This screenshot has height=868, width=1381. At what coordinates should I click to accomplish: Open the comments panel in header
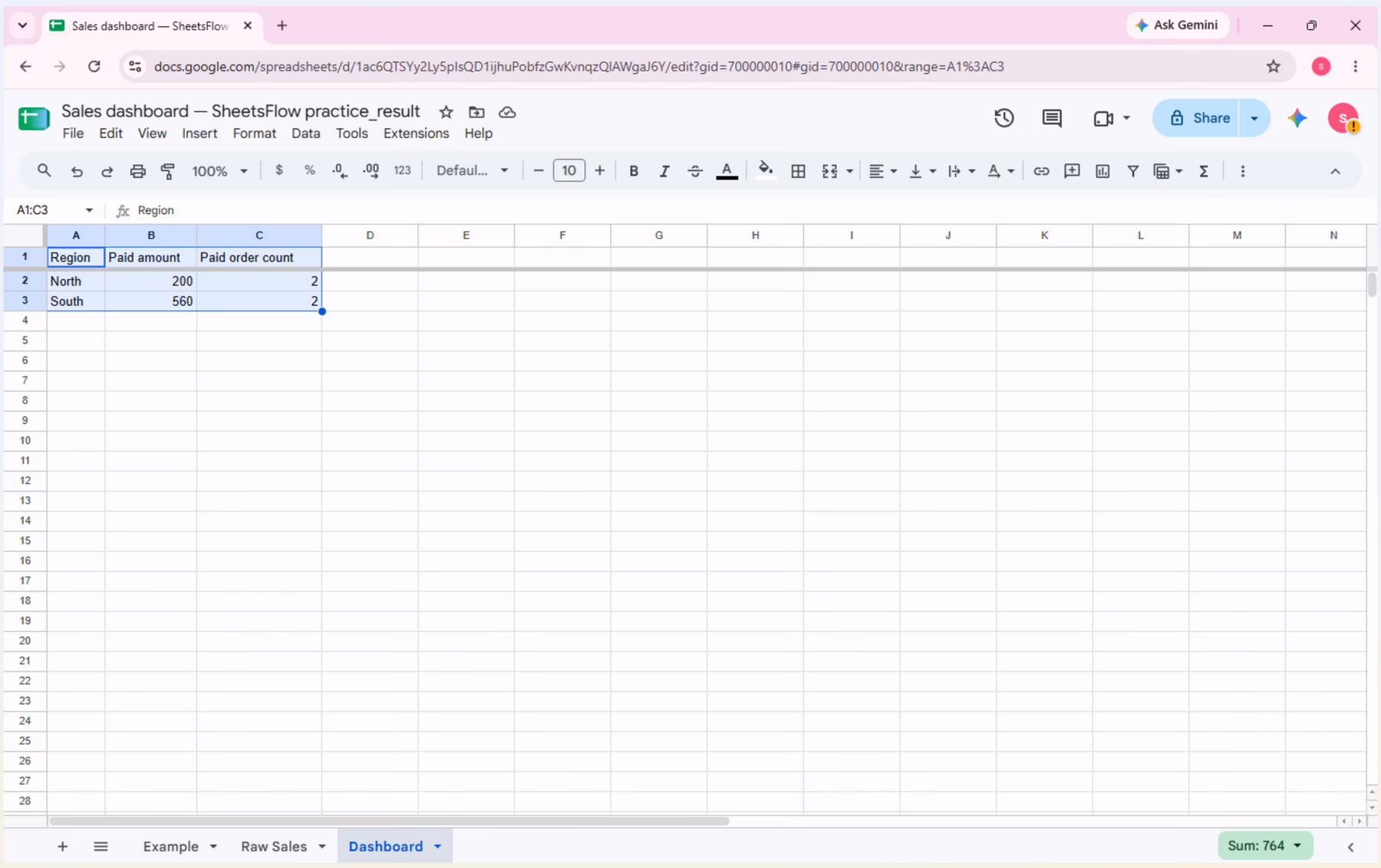[1051, 118]
